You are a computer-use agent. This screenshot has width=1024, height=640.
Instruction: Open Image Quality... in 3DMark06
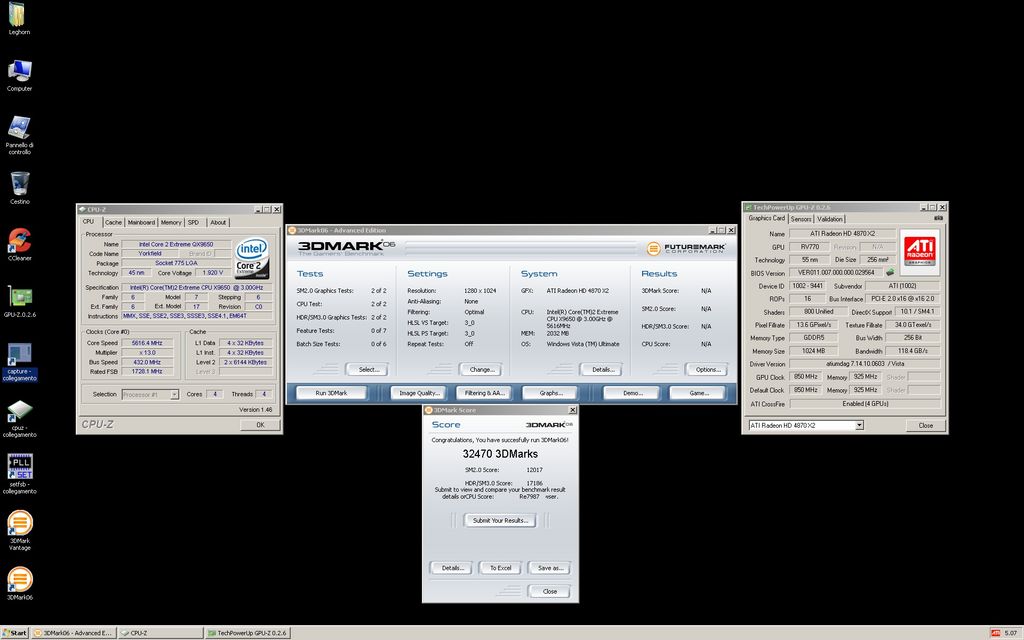(419, 393)
